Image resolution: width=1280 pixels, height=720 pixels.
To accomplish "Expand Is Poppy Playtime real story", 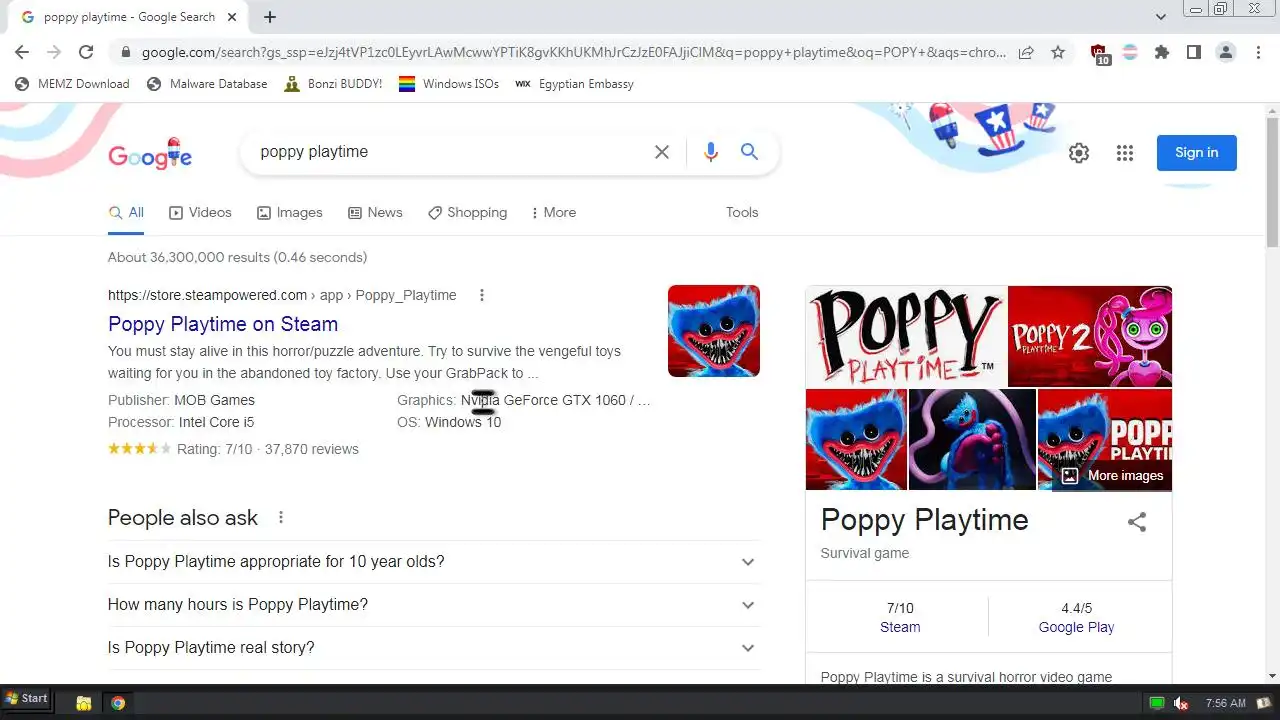I will click(433, 648).
